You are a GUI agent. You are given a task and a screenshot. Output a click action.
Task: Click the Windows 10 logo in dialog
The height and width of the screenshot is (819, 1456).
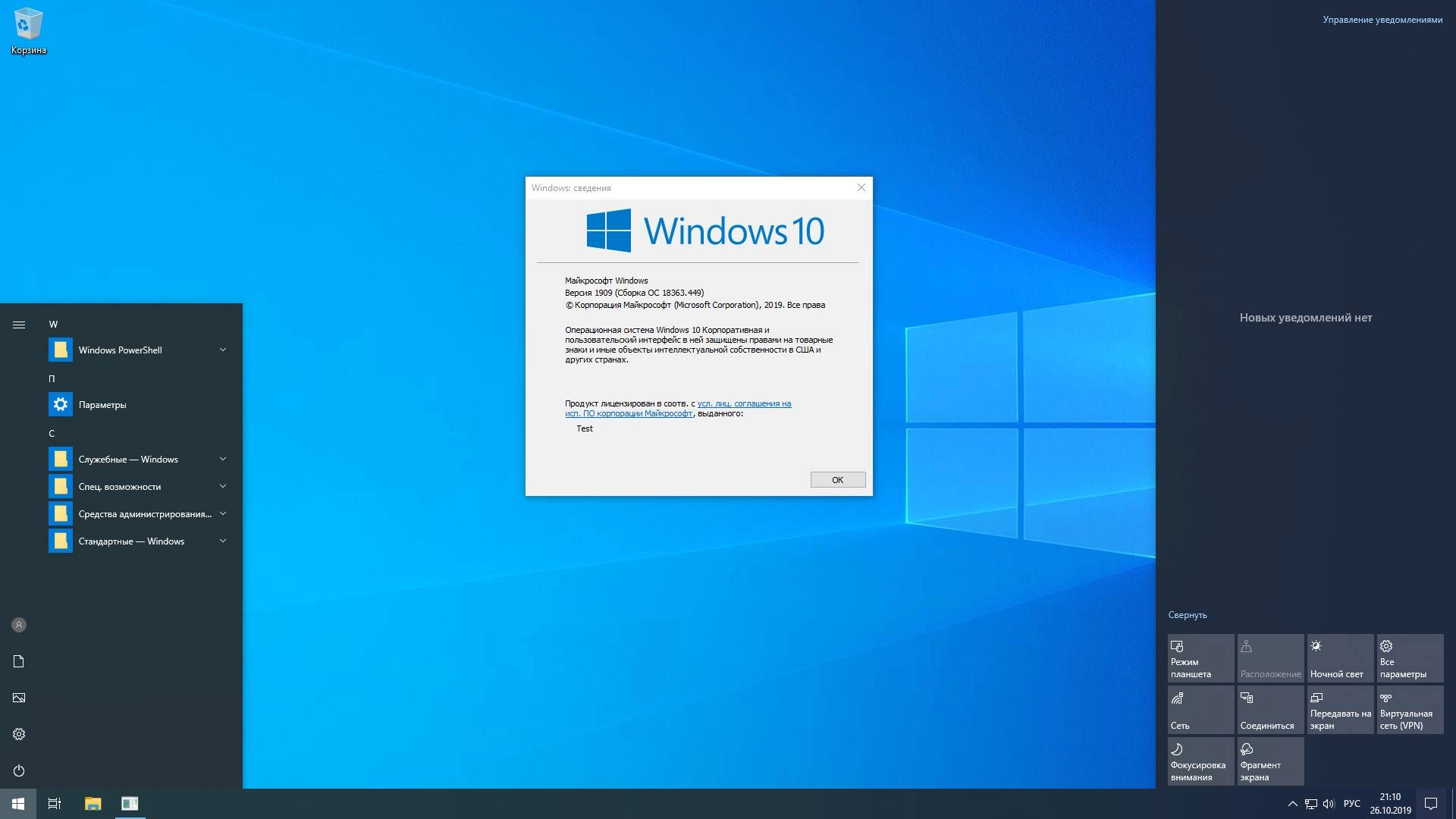(705, 231)
